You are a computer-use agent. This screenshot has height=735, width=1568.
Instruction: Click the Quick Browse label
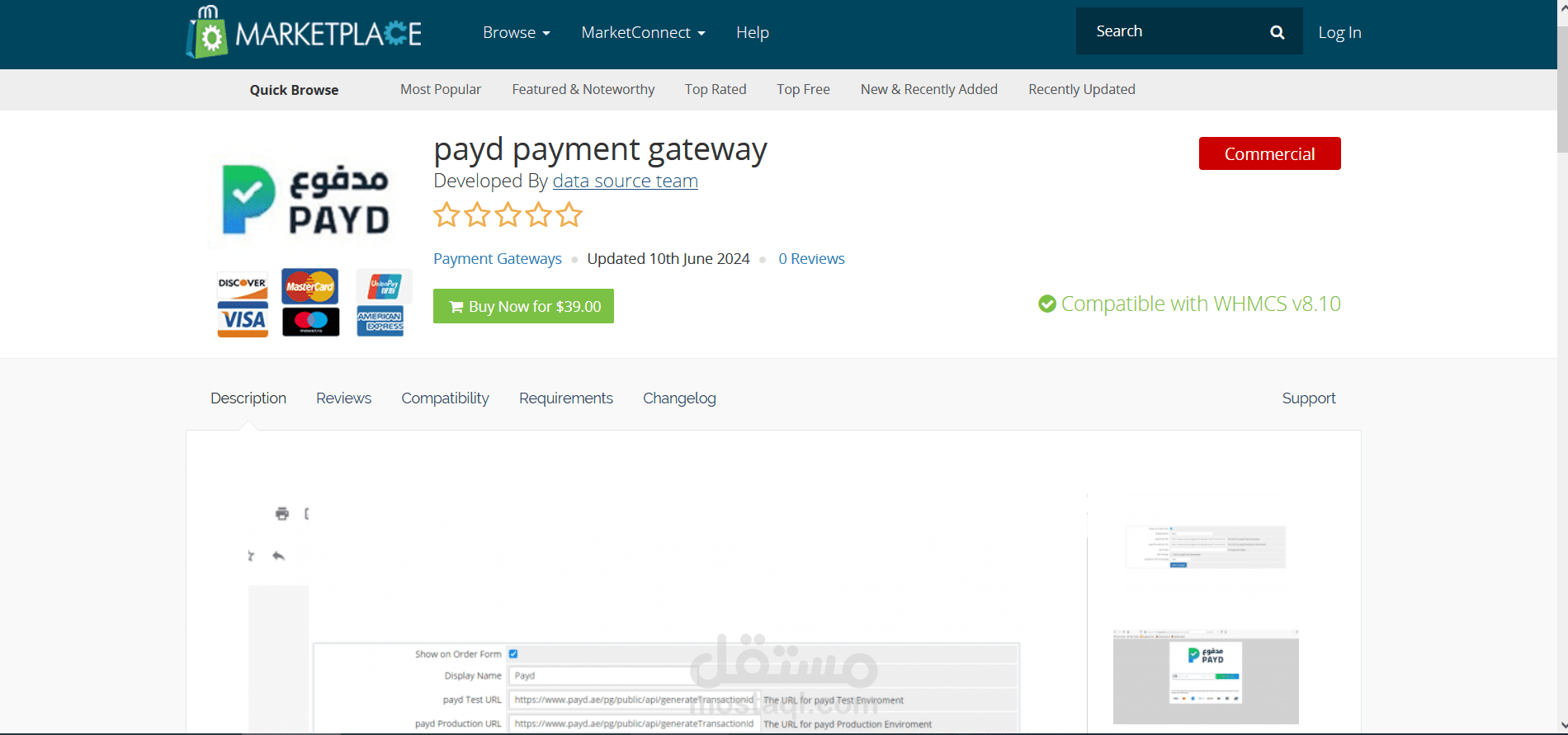[x=294, y=90]
